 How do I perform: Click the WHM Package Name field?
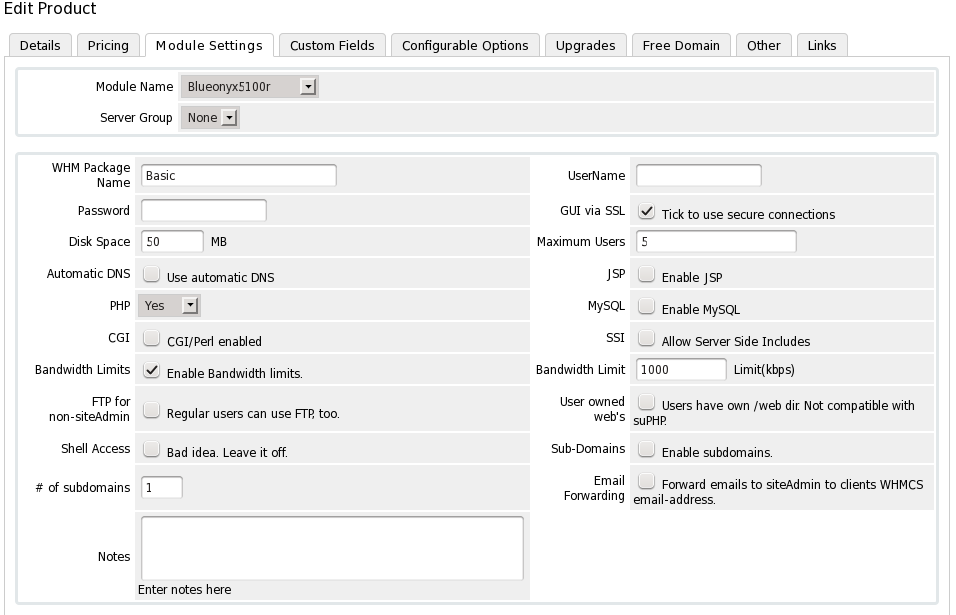point(238,175)
